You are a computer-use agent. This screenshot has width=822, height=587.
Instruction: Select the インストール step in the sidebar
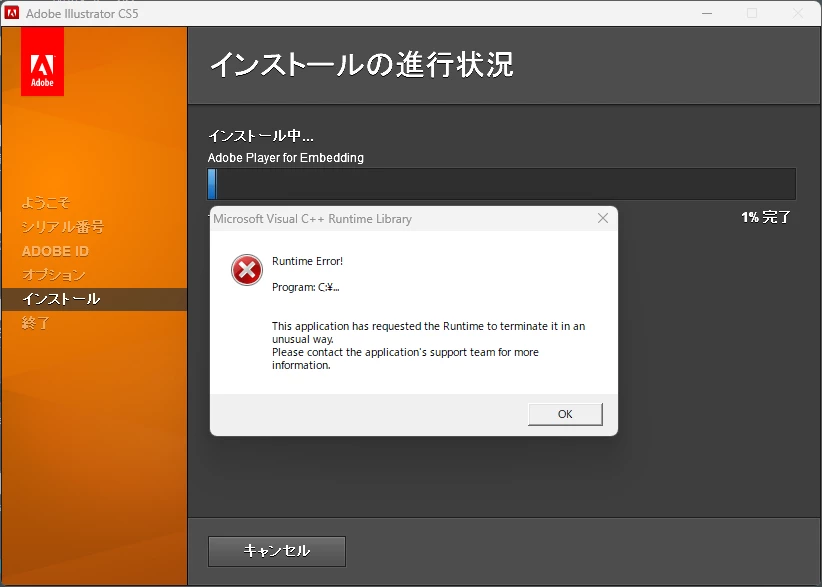click(x=94, y=299)
